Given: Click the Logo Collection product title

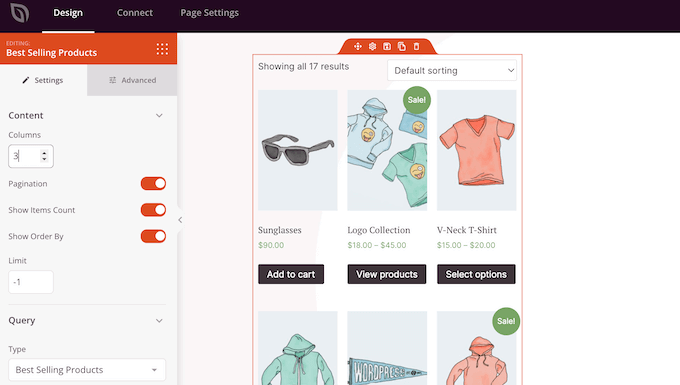Looking at the screenshot, I should click(x=379, y=230).
